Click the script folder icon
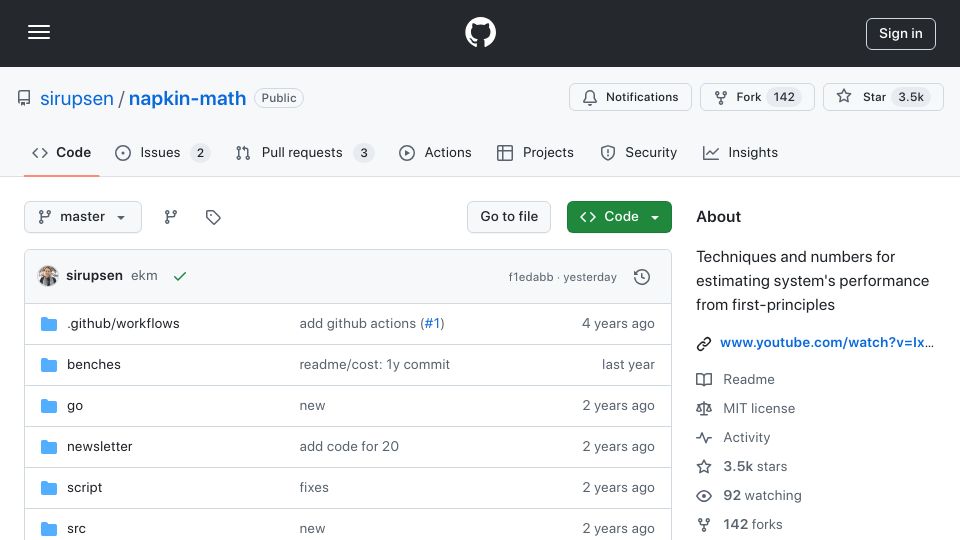The height and width of the screenshot is (540, 960). click(49, 488)
